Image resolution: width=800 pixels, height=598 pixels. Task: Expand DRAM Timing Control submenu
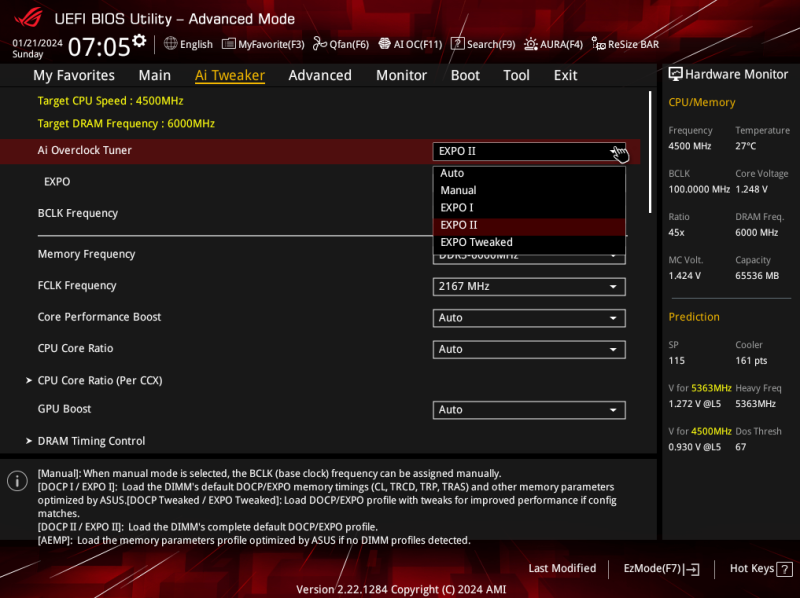coord(86,441)
